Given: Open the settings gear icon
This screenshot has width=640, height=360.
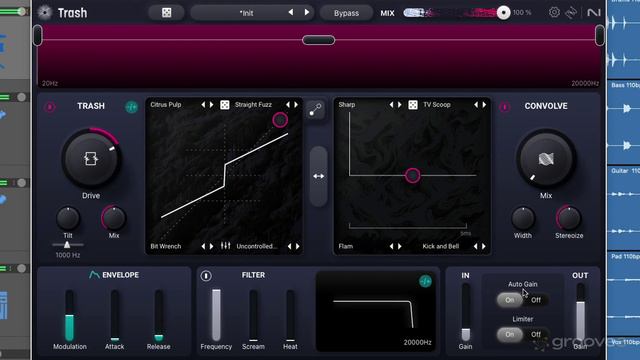Looking at the screenshot, I should [554, 13].
